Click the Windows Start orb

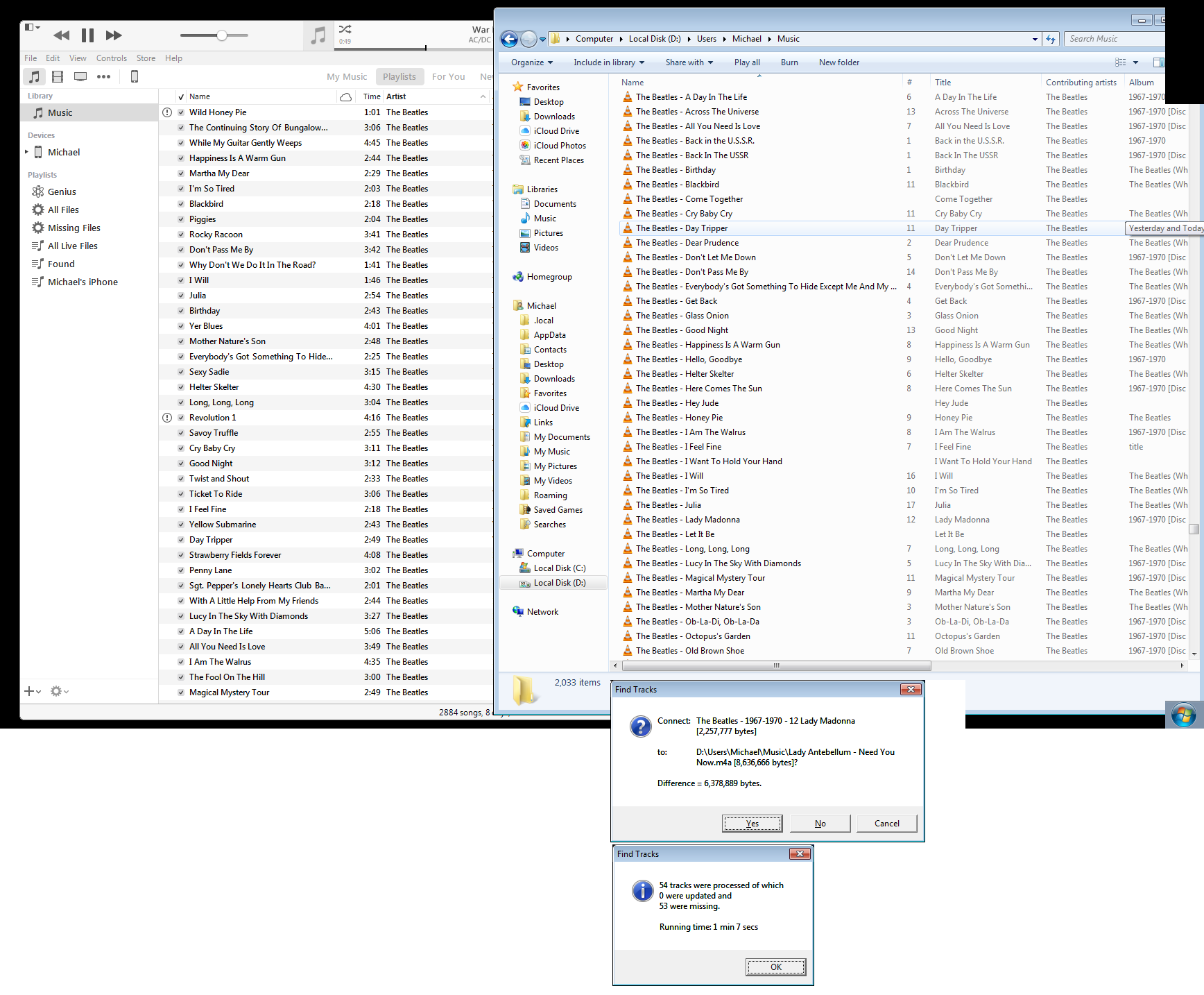pyautogui.click(x=1183, y=715)
